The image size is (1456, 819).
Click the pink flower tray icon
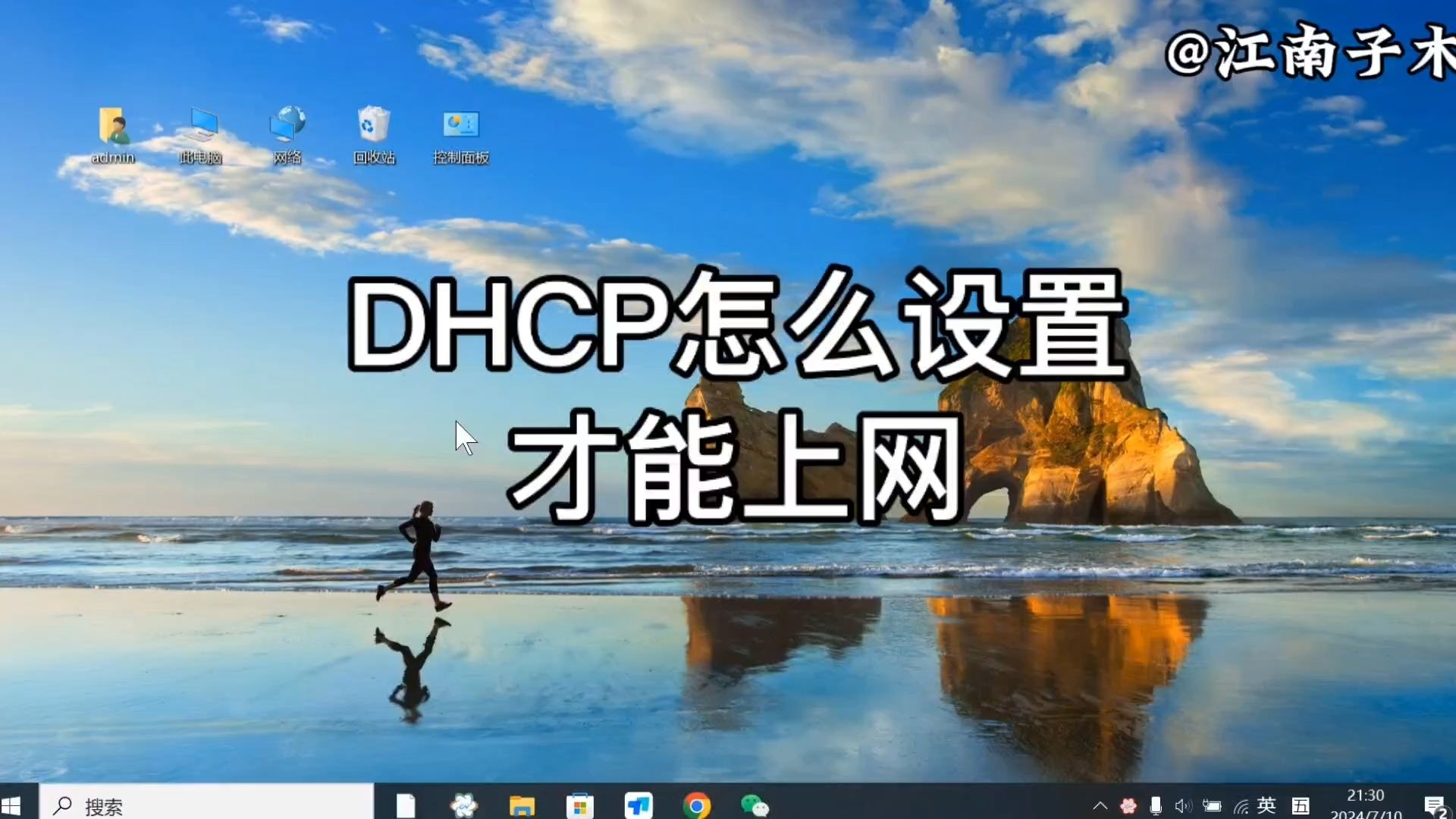[x=1128, y=805]
